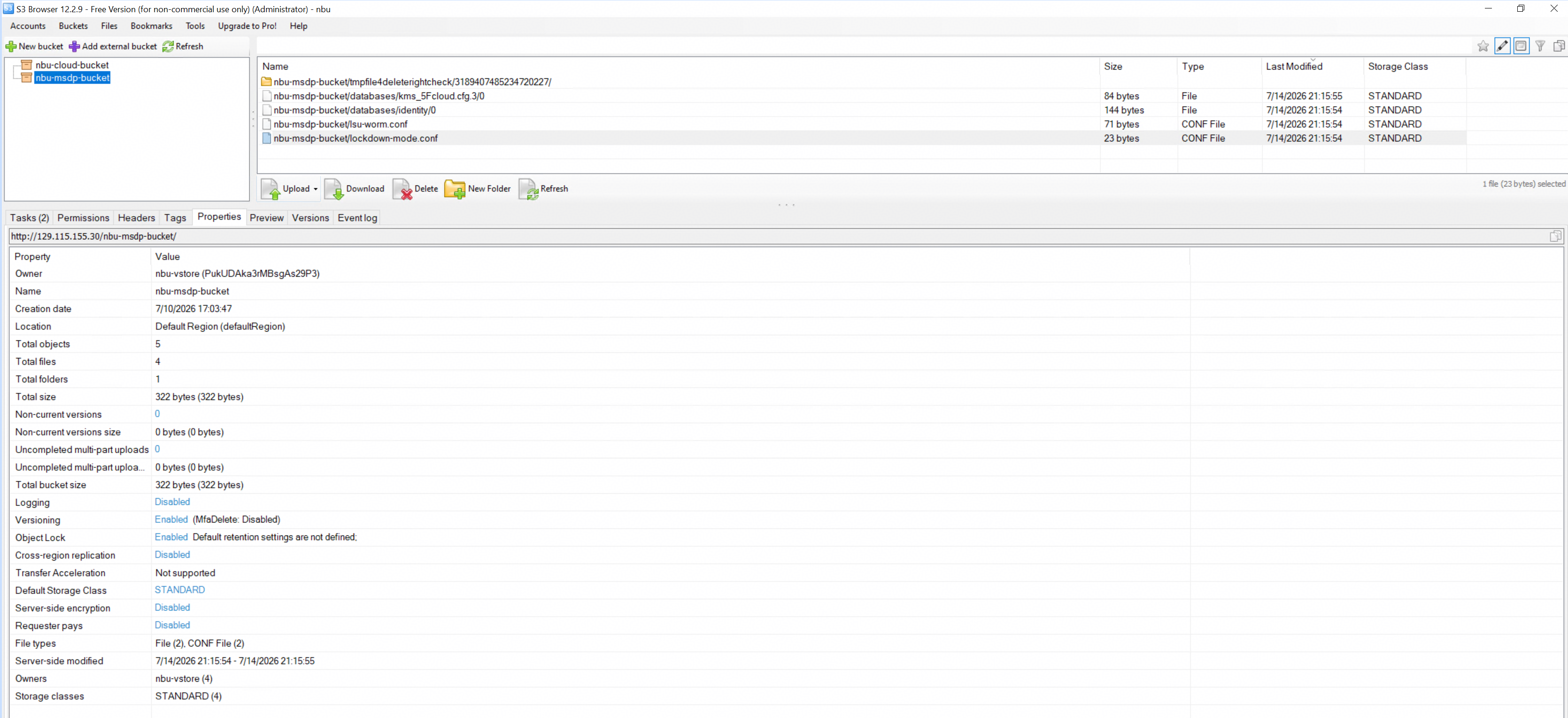The width and height of the screenshot is (1568, 718).
Task: Click the bucket URL address field
Action: 778,236
